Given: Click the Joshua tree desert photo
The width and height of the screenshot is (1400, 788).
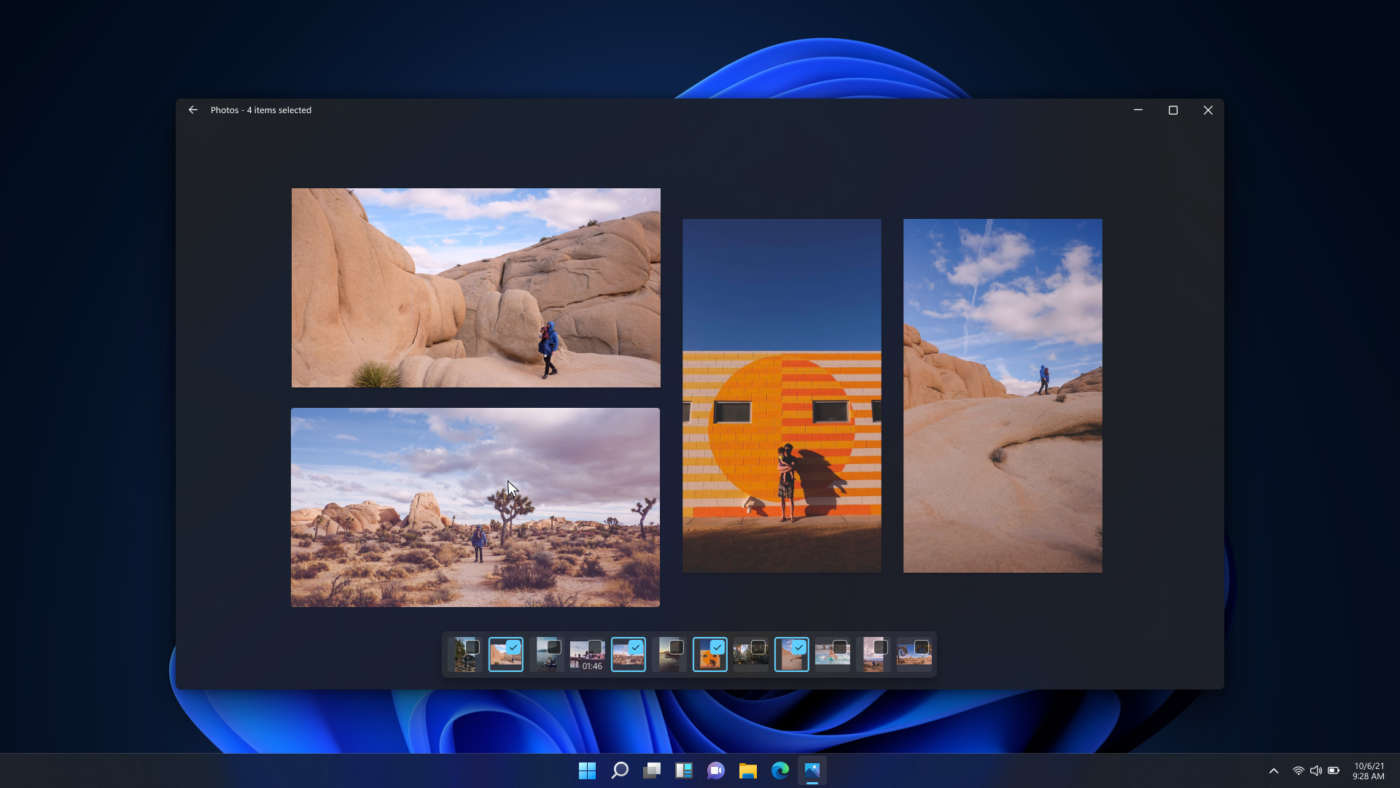Looking at the screenshot, I should [475, 507].
